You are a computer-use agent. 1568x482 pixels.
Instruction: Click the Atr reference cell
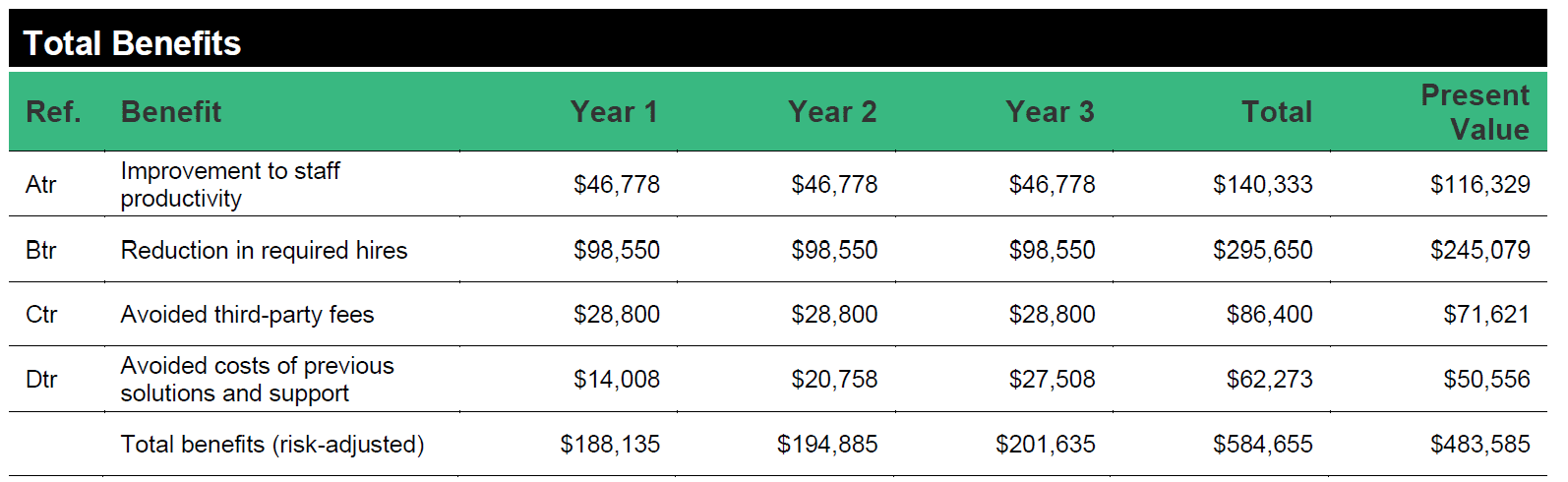[41, 185]
